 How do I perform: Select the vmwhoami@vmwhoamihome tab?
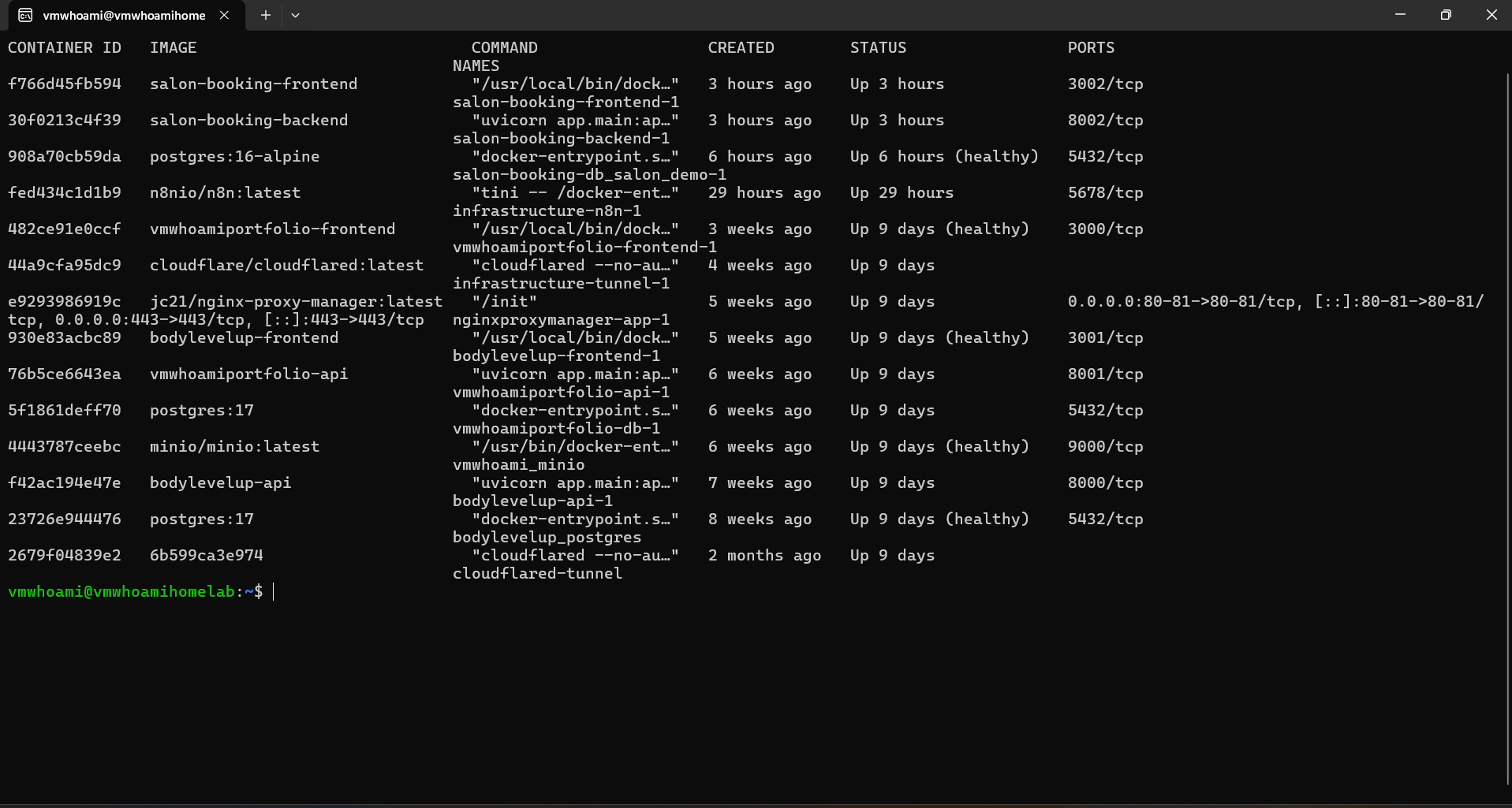[x=124, y=15]
